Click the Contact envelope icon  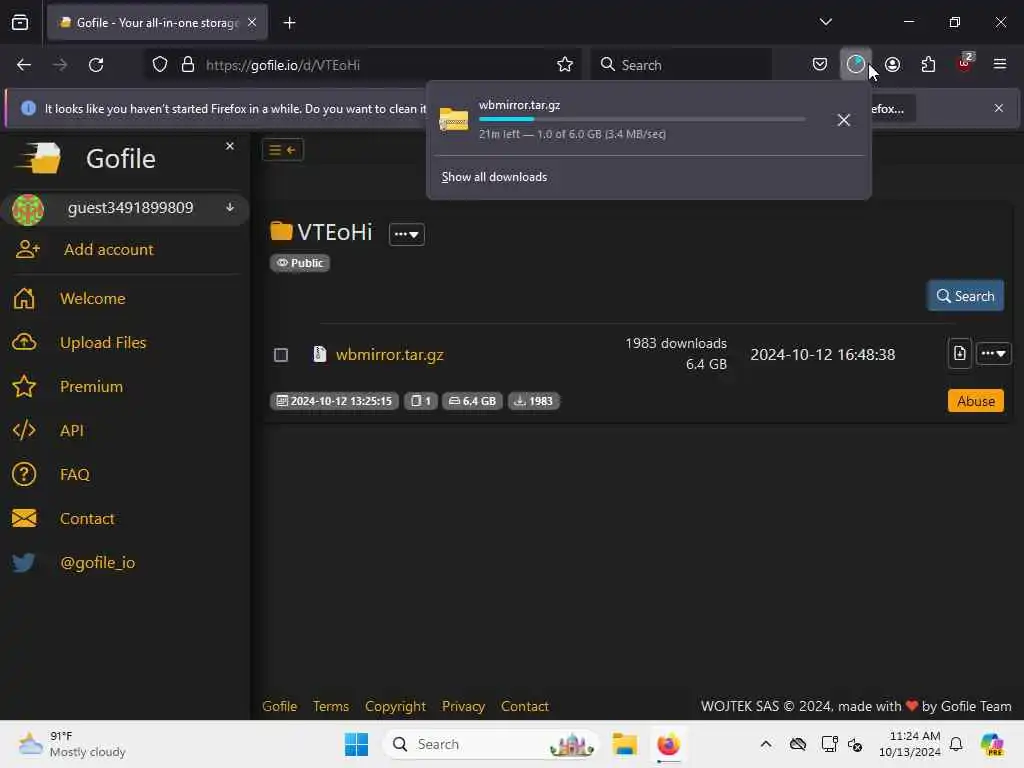point(24,519)
